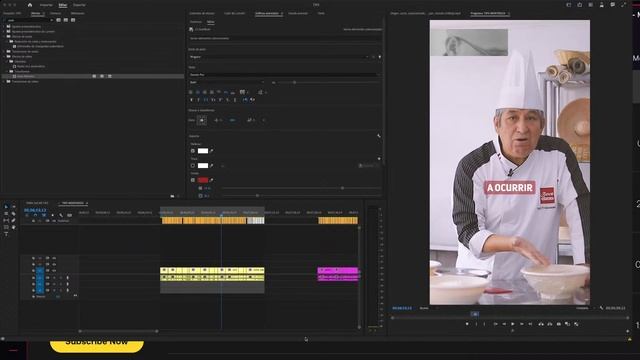Left align the text icon
Screen dimensions: 640x360
(191, 92)
